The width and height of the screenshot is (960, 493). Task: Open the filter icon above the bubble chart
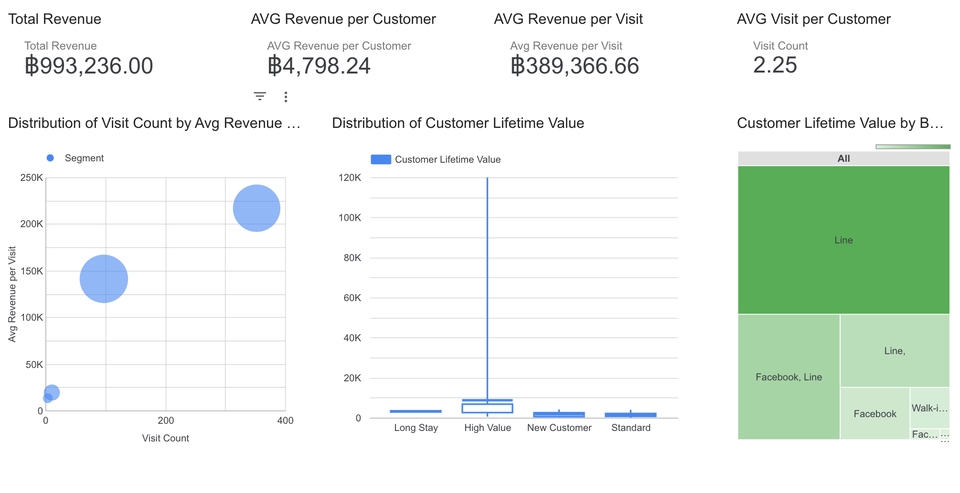click(260, 97)
